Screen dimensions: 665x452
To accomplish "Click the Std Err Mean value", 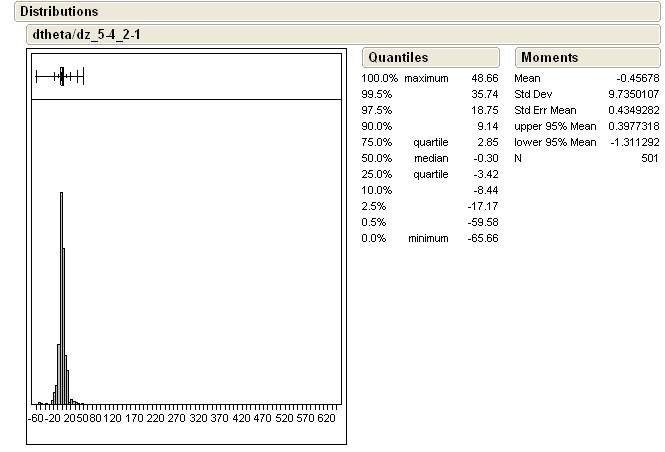I will point(630,110).
